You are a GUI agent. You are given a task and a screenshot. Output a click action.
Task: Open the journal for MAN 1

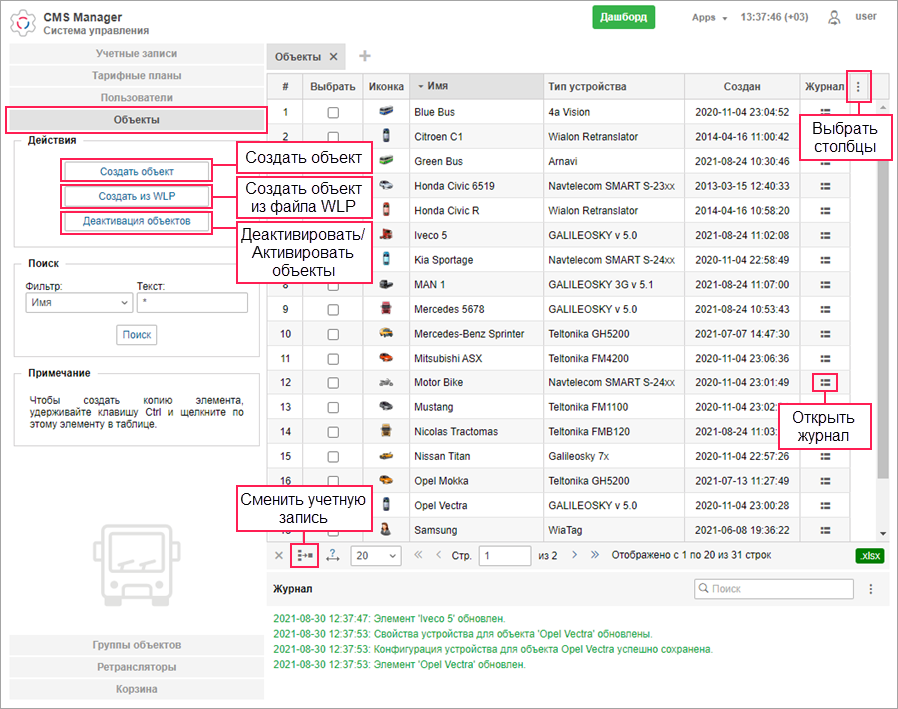(x=825, y=285)
